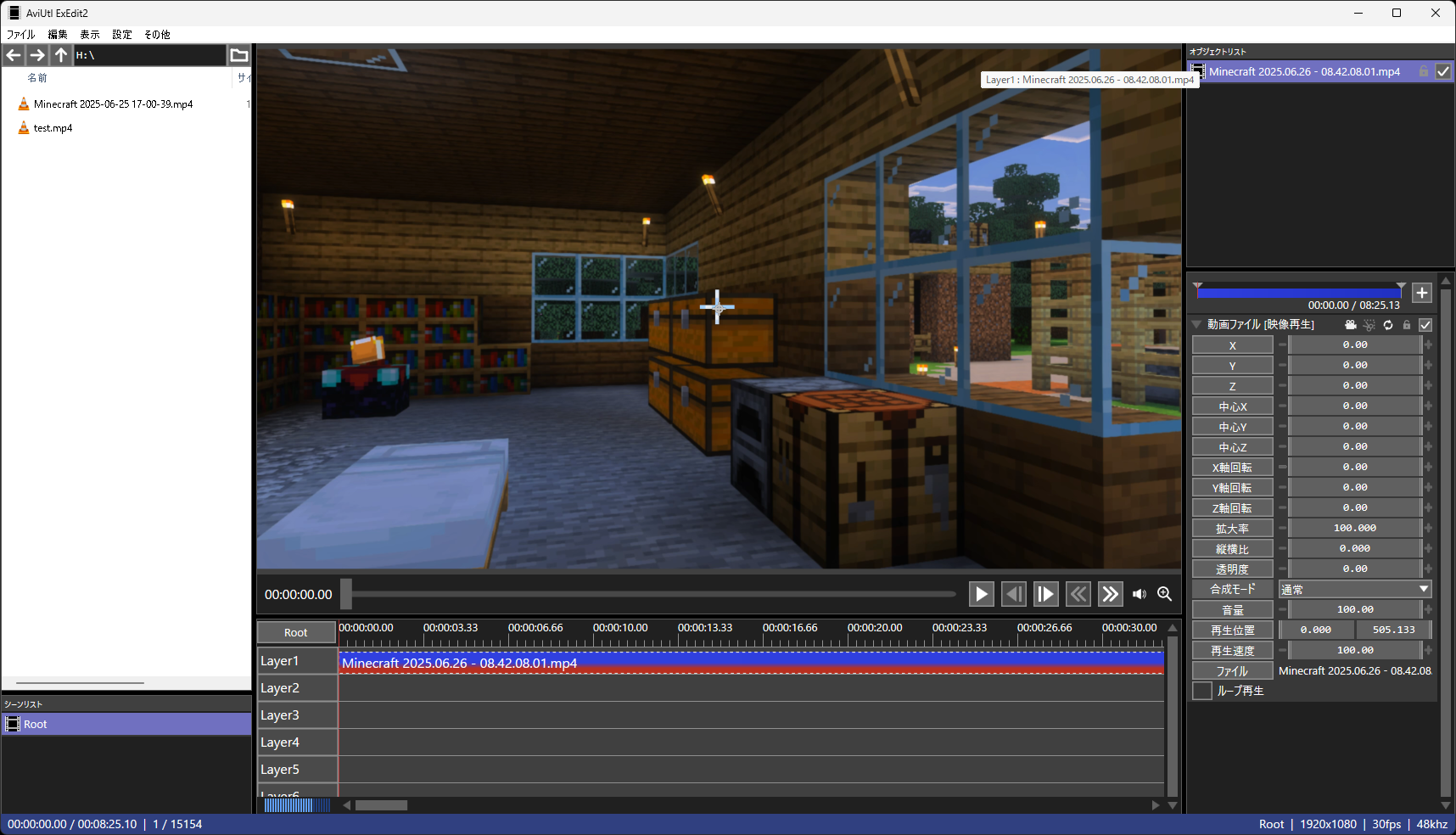1456x835 pixels.
Task: Go back in the file browser
Action: pyautogui.click(x=14, y=55)
